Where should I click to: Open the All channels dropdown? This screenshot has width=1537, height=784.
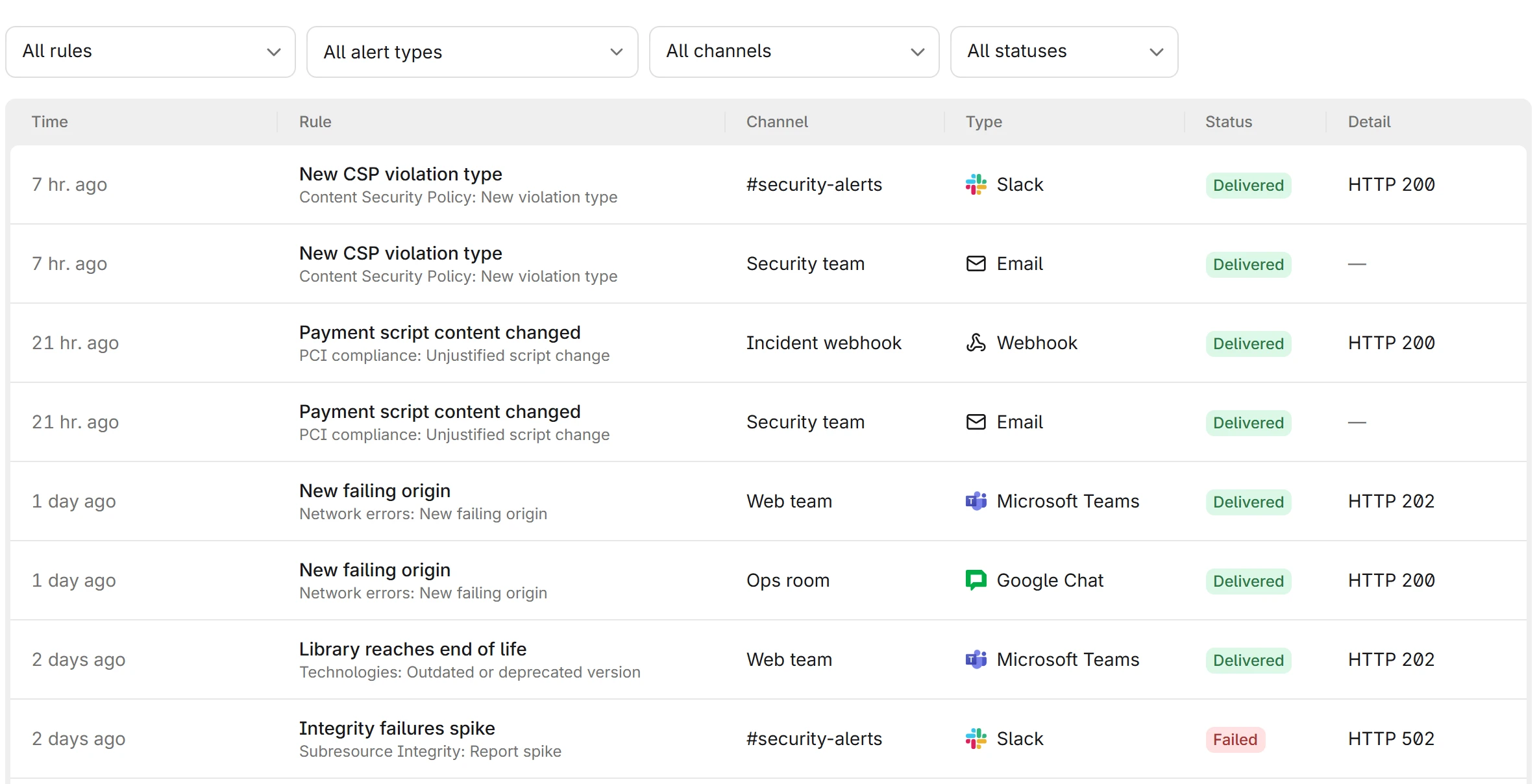point(794,52)
